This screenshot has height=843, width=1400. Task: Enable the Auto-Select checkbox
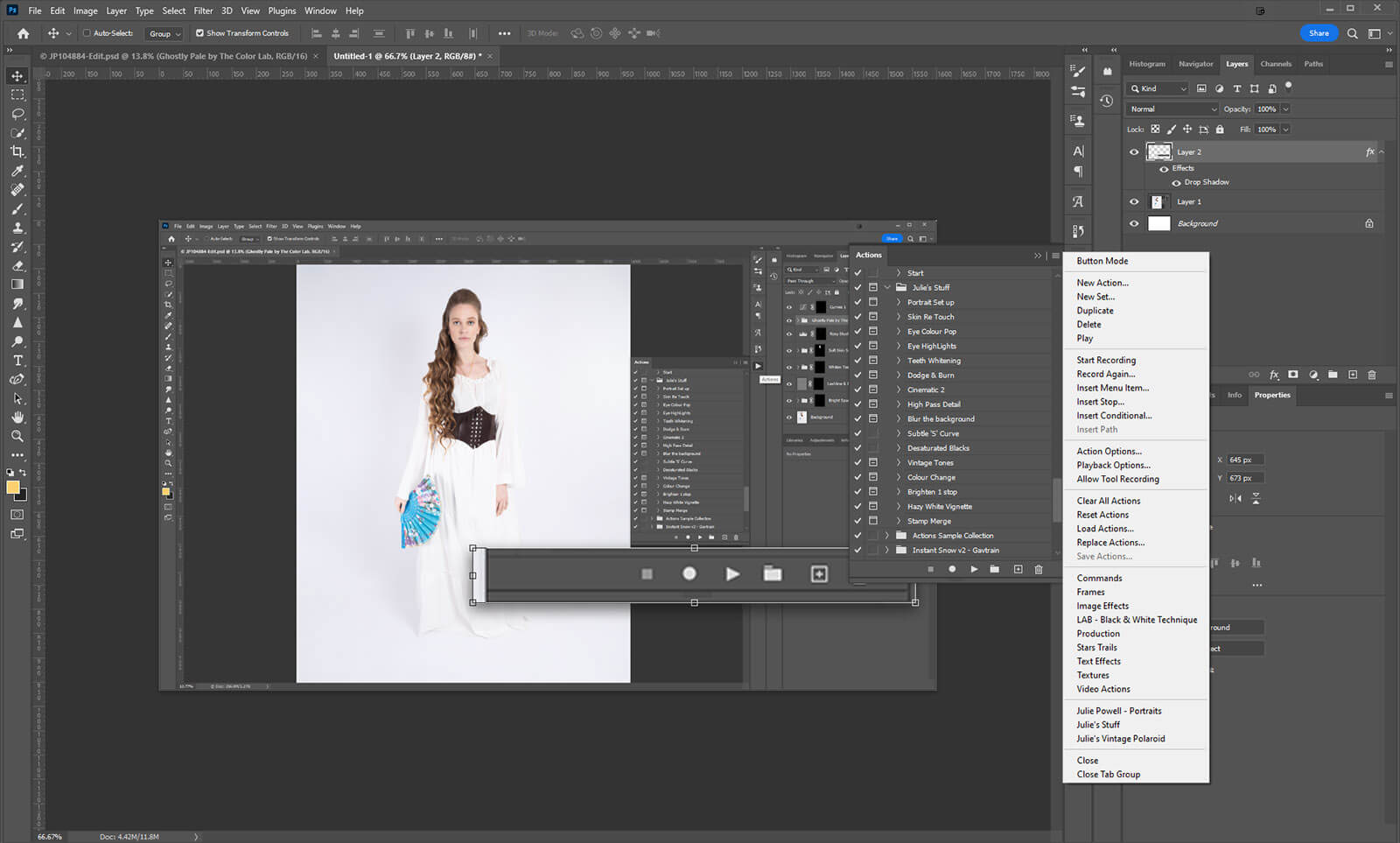point(87,33)
